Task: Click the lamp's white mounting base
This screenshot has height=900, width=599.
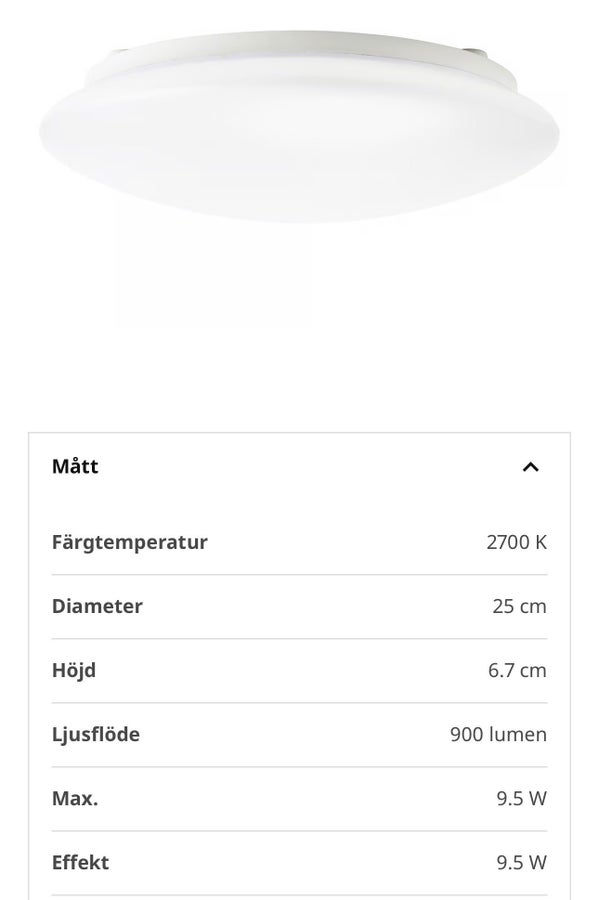Action: (299, 49)
